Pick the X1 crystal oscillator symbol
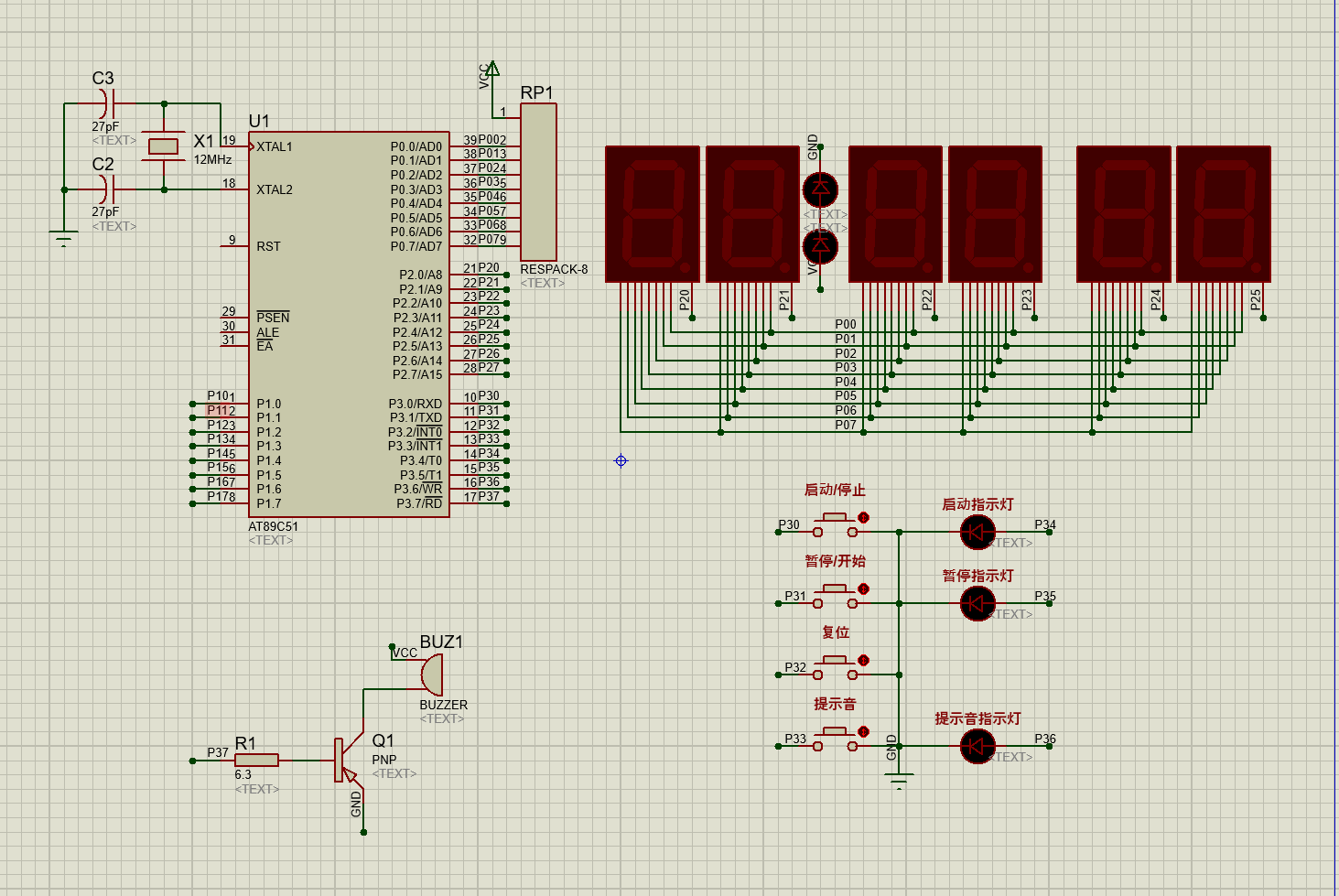This screenshot has width=1339, height=896. (164, 146)
